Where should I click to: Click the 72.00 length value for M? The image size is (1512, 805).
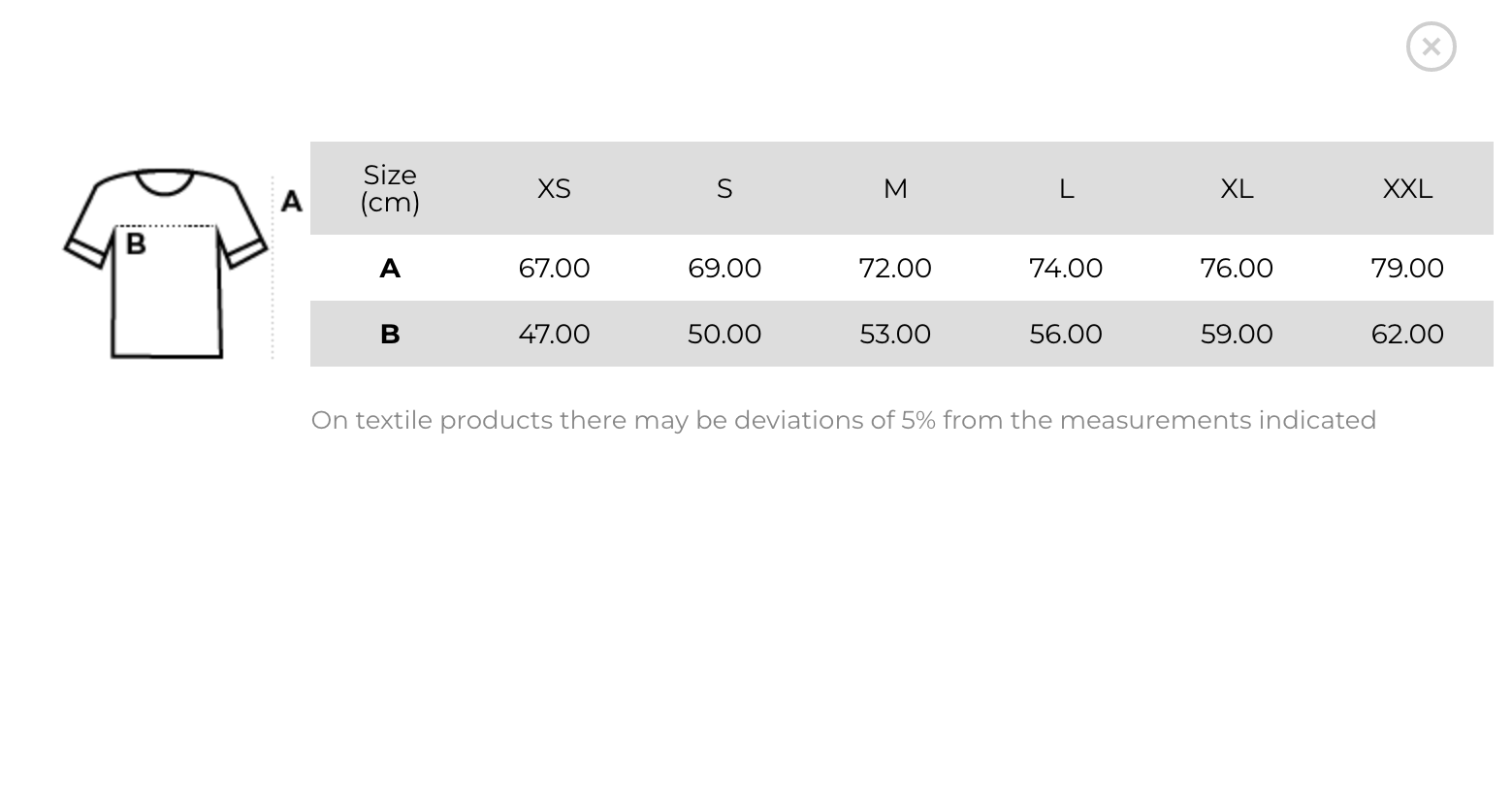[895, 268]
